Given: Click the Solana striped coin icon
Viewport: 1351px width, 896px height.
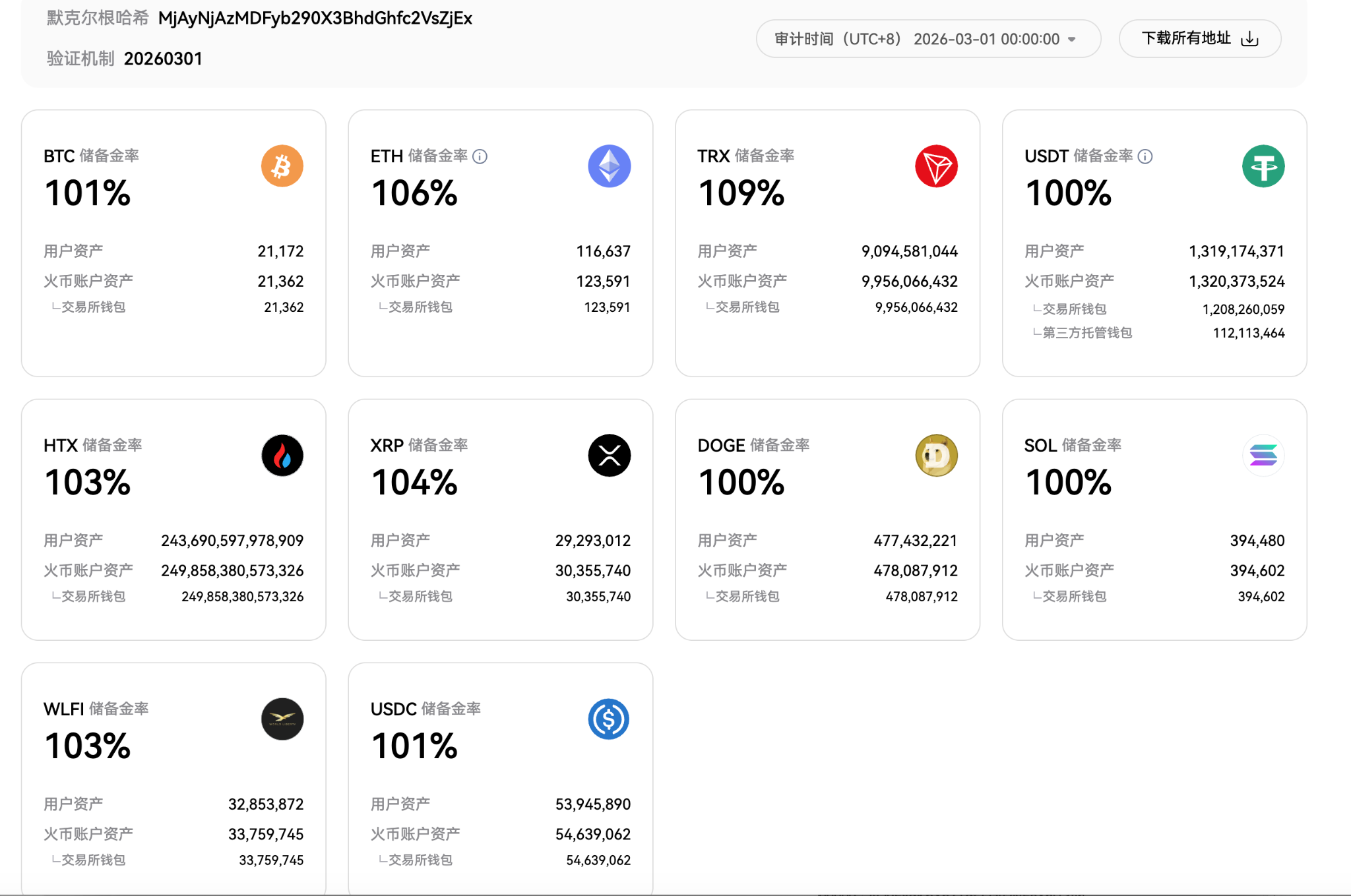Looking at the screenshot, I should pyautogui.click(x=1263, y=456).
